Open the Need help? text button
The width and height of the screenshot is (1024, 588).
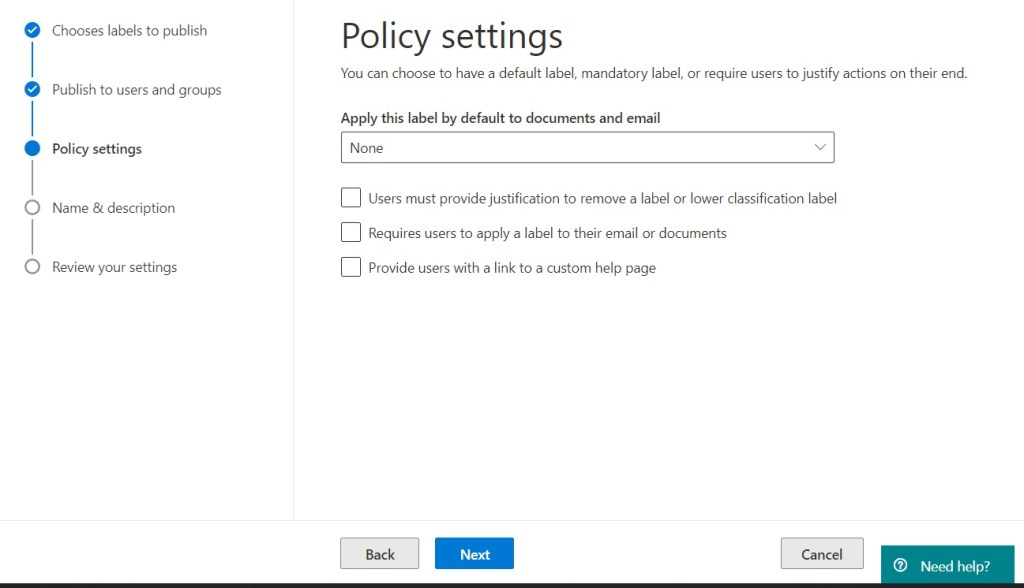[x=954, y=566]
